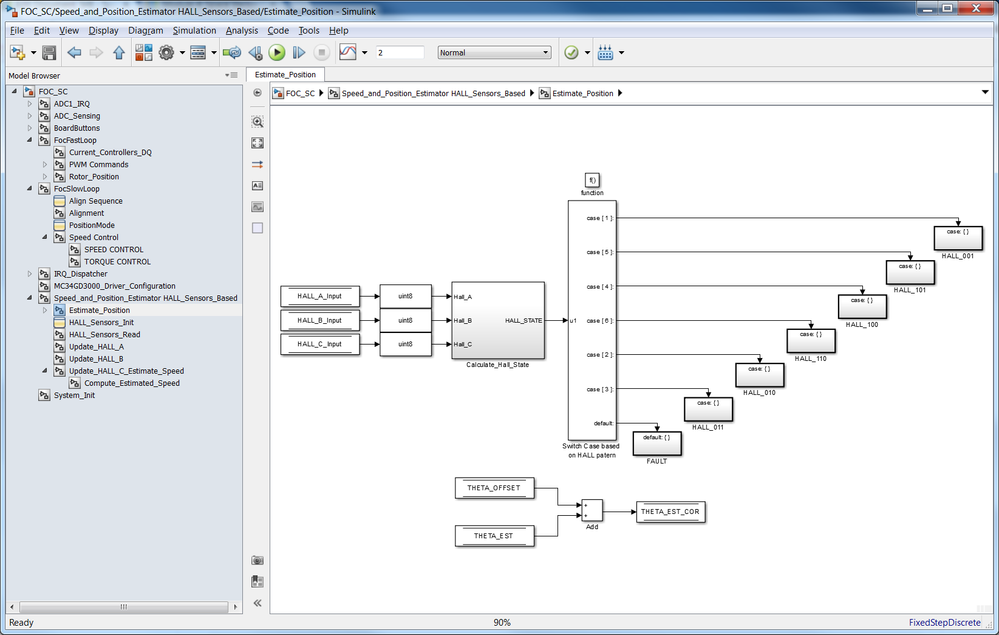Collapse the FocSlowLoop tree node
This screenshot has width=999, height=635.
tap(29, 189)
